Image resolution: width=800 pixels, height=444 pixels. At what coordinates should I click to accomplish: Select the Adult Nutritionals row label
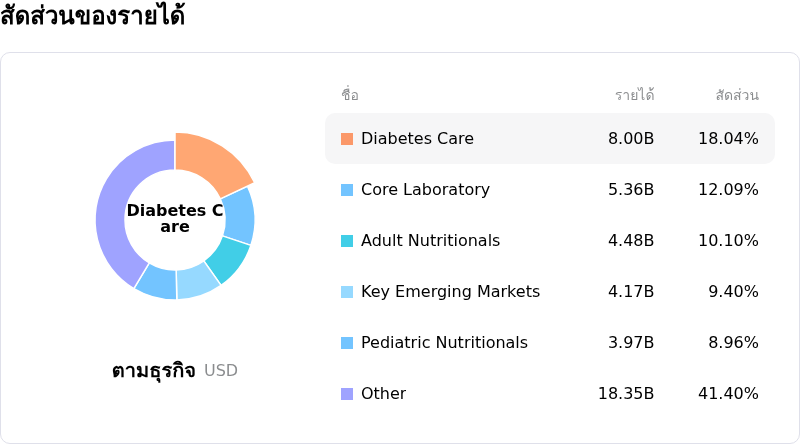click(430, 240)
